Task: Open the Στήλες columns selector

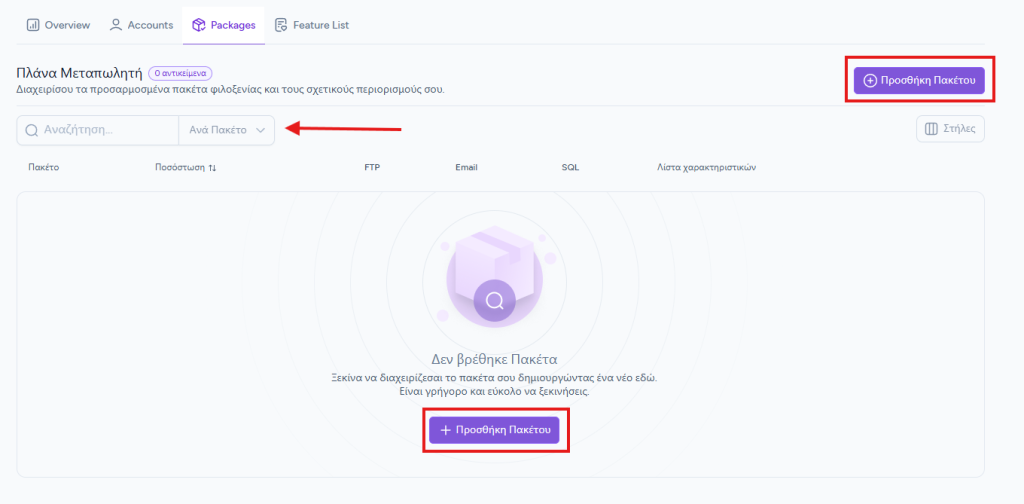Action: click(950, 129)
